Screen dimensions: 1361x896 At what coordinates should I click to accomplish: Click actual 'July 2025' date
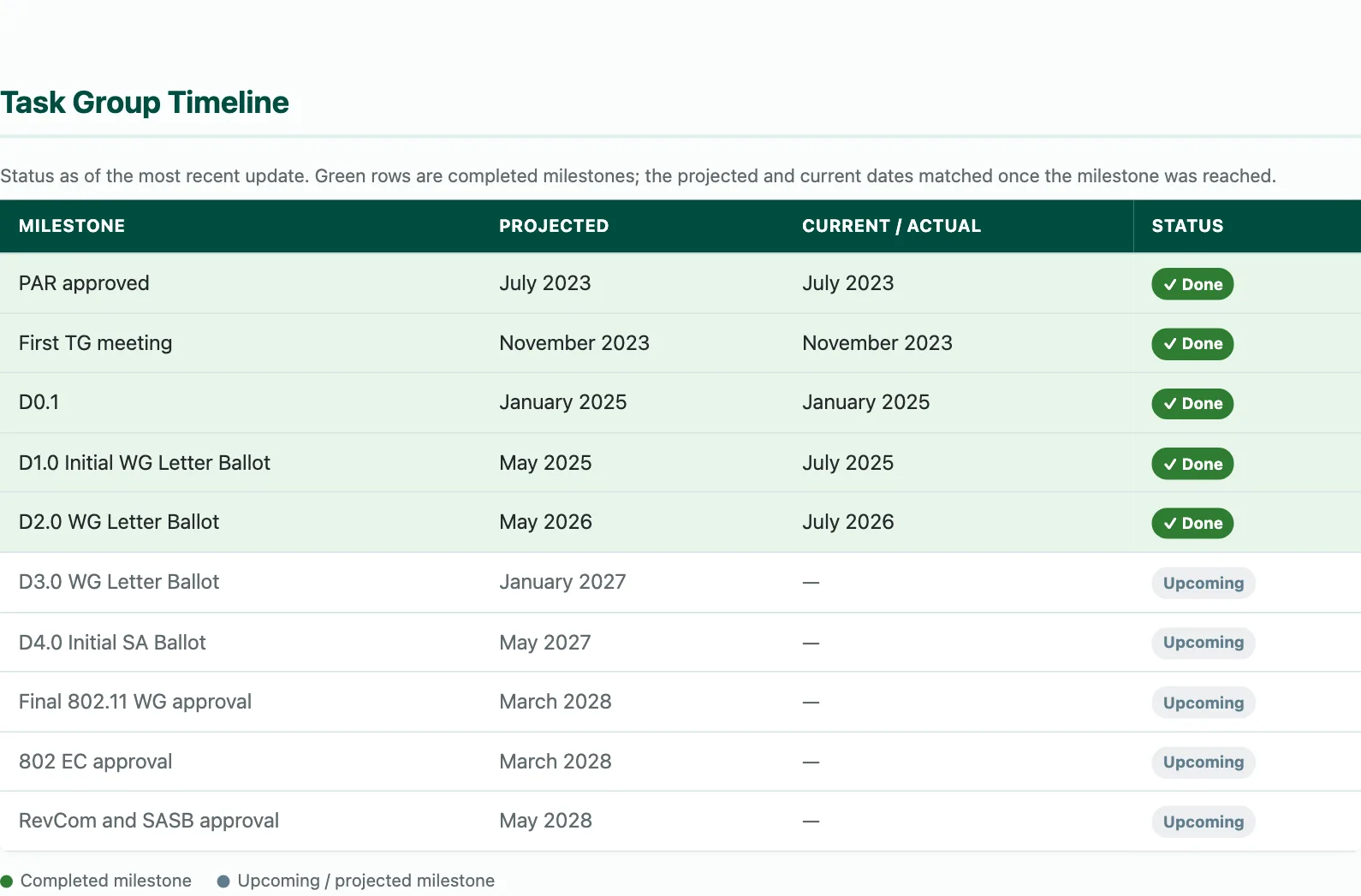coord(847,463)
